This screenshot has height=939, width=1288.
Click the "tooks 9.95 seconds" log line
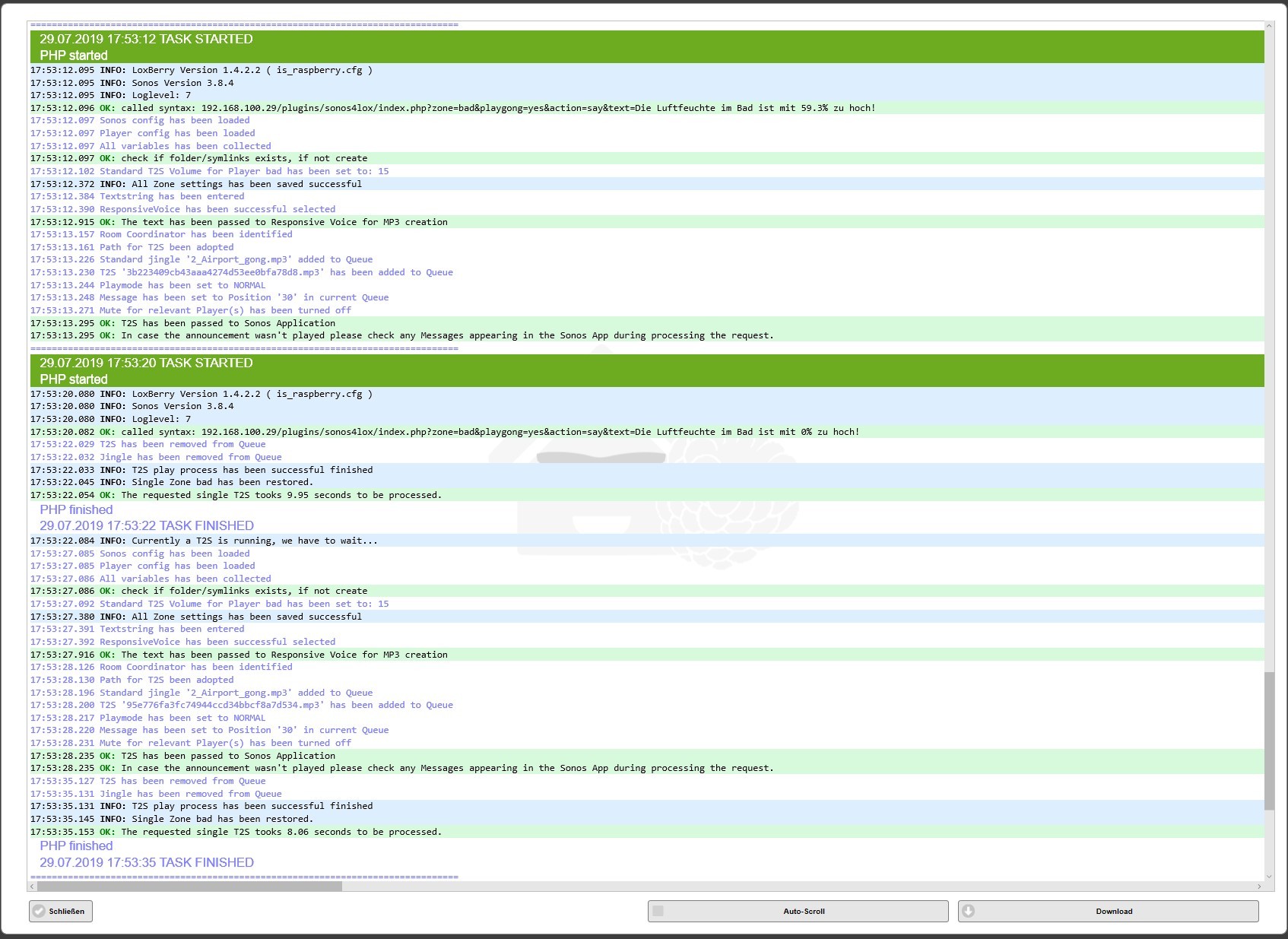pos(647,495)
